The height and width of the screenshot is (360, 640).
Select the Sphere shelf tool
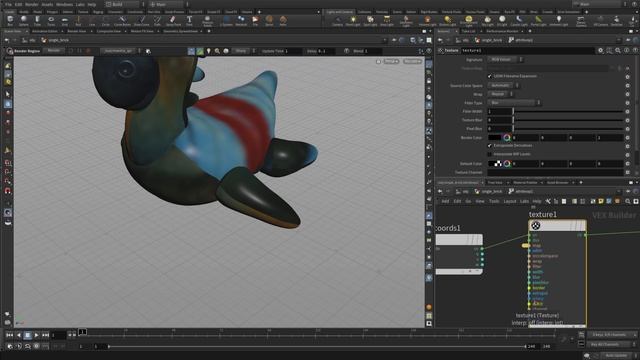[x=24, y=20]
